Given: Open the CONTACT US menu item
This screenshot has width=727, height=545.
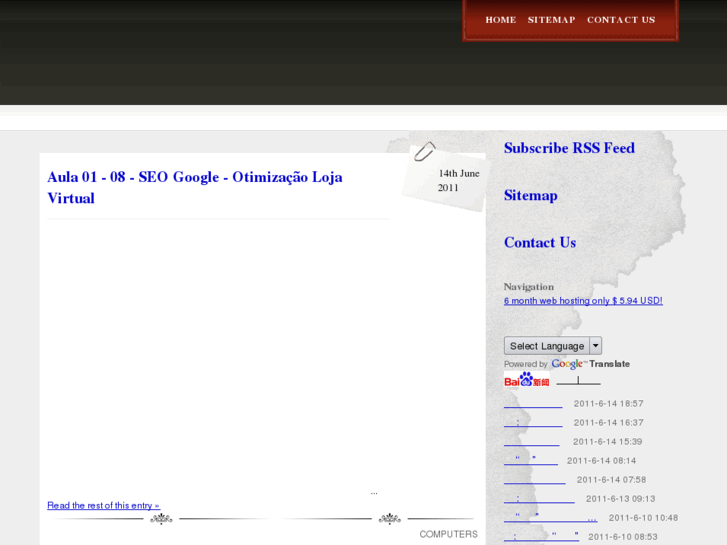Looking at the screenshot, I should 621,20.
